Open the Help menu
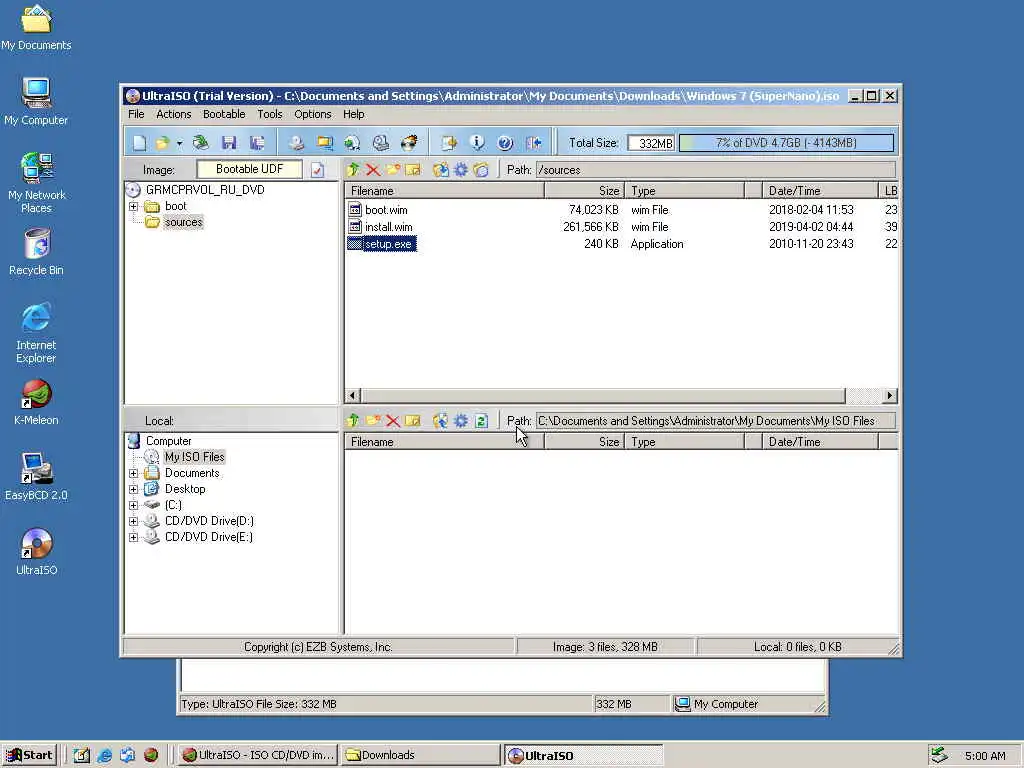The width and height of the screenshot is (1024, 768). pyautogui.click(x=353, y=114)
